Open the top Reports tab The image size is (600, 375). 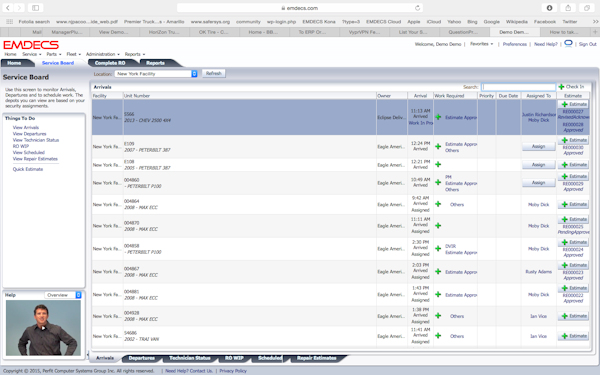155,63
